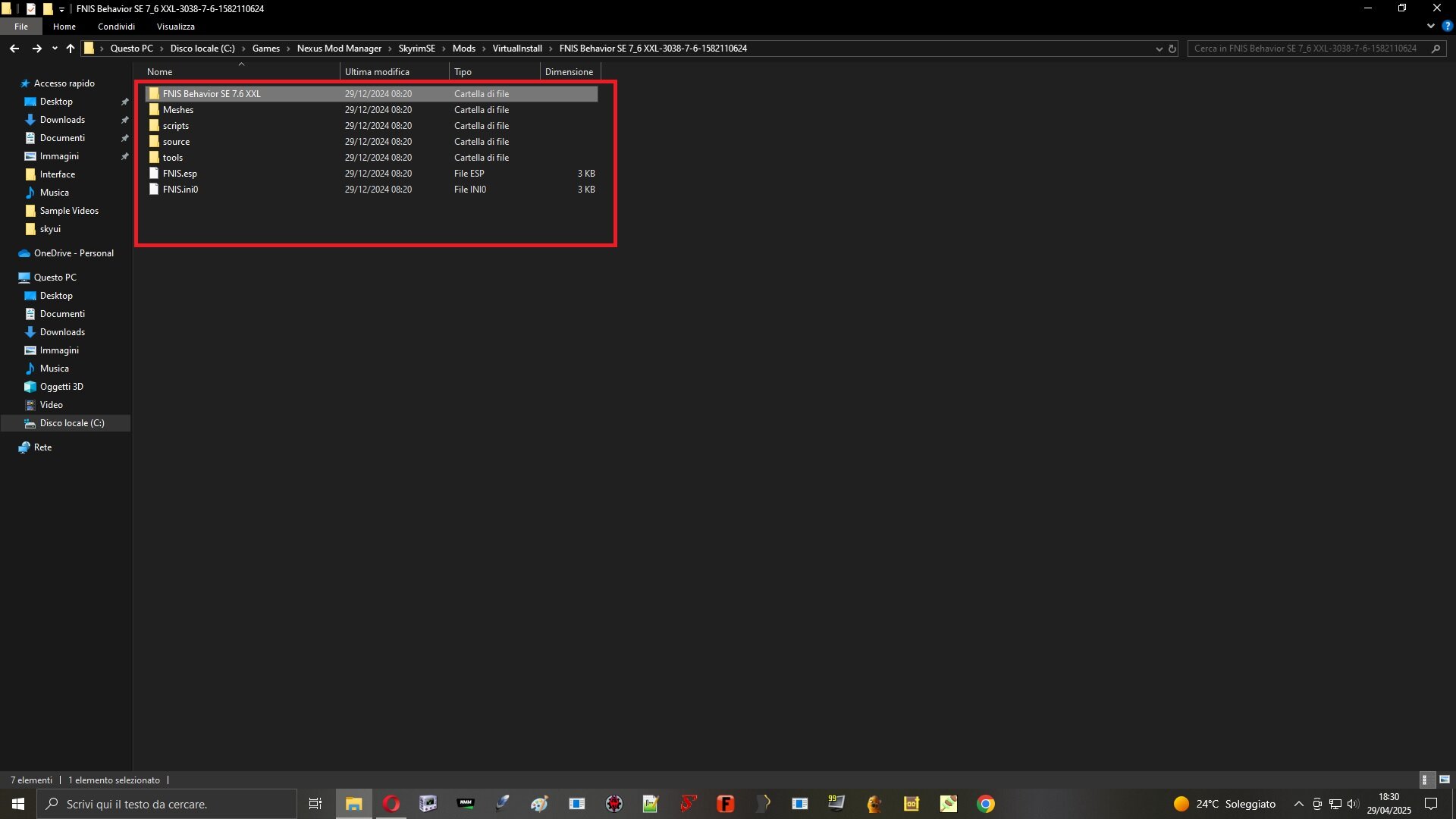Expand the chevron after SkyrimSE in the address bar
This screenshot has height=819, width=1456.
pyautogui.click(x=444, y=49)
